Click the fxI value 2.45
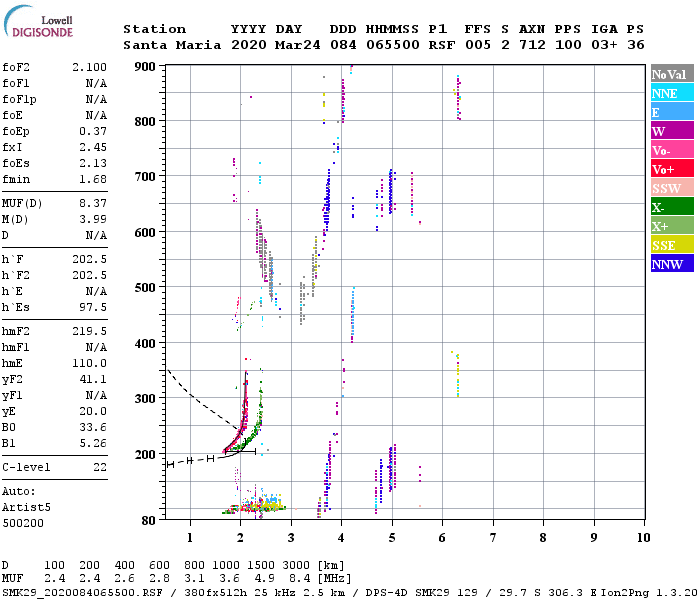 pyautogui.click(x=93, y=147)
